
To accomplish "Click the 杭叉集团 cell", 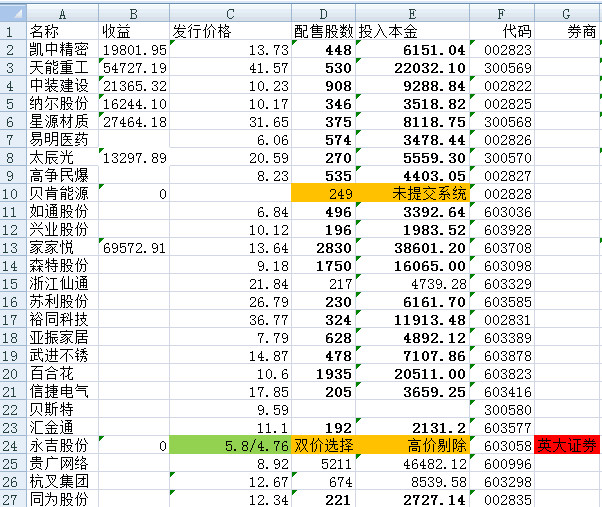I will (63, 481).
